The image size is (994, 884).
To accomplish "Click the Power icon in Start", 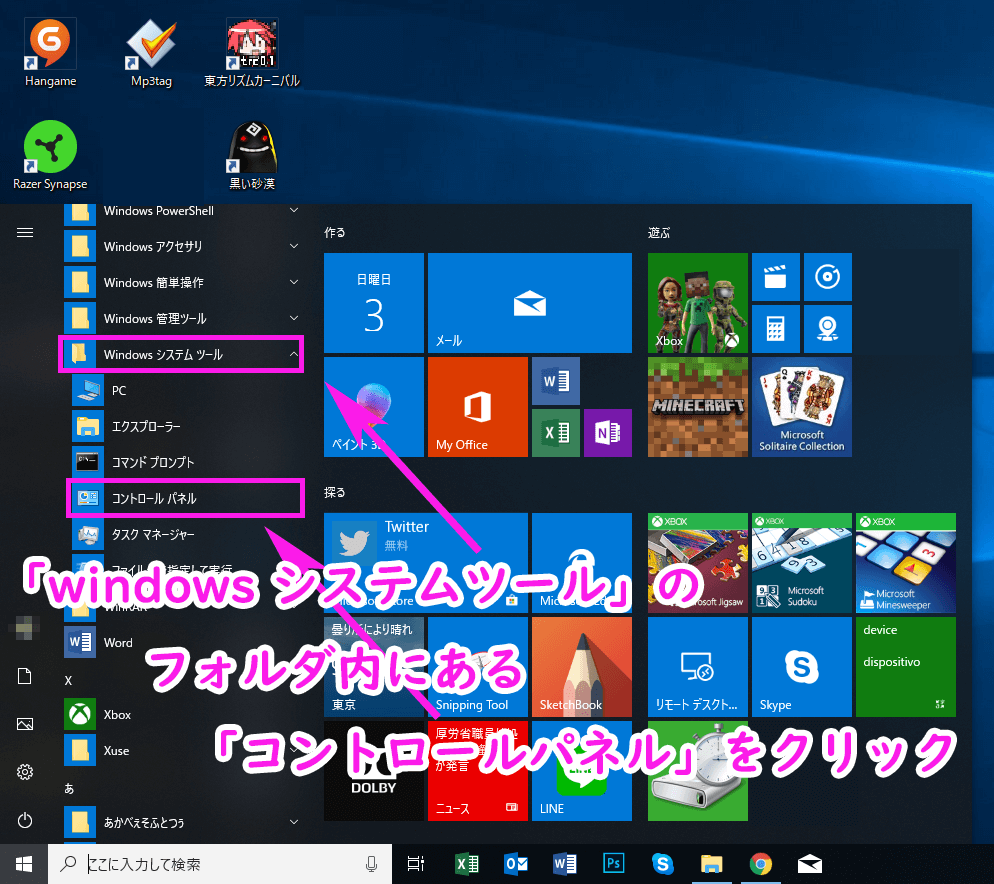I will (x=25, y=820).
